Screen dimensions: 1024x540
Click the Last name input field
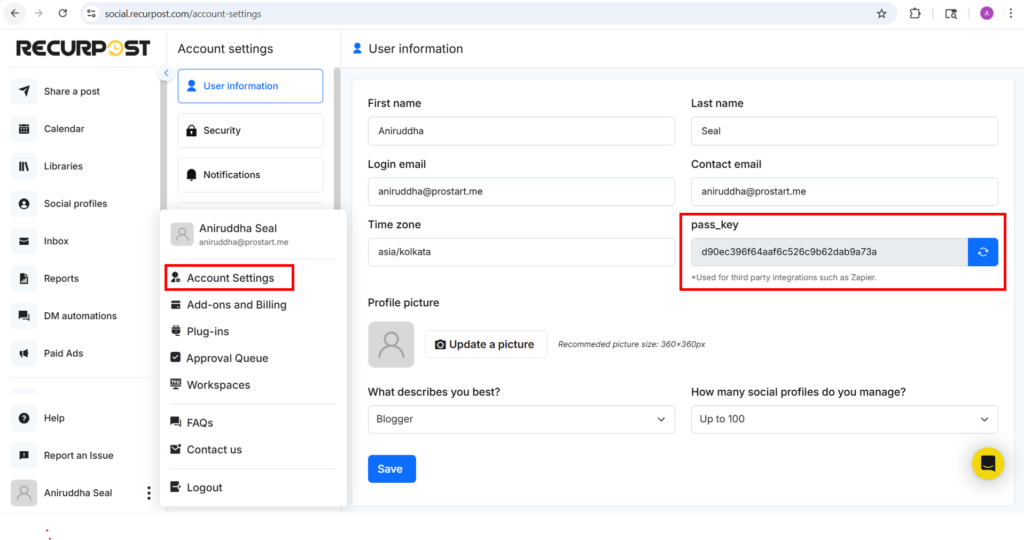click(844, 131)
